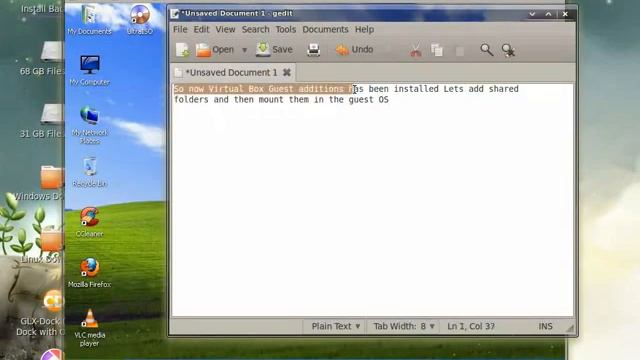Cut selection using the scissors icon
The image size is (640, 360).
pos(415,50)
